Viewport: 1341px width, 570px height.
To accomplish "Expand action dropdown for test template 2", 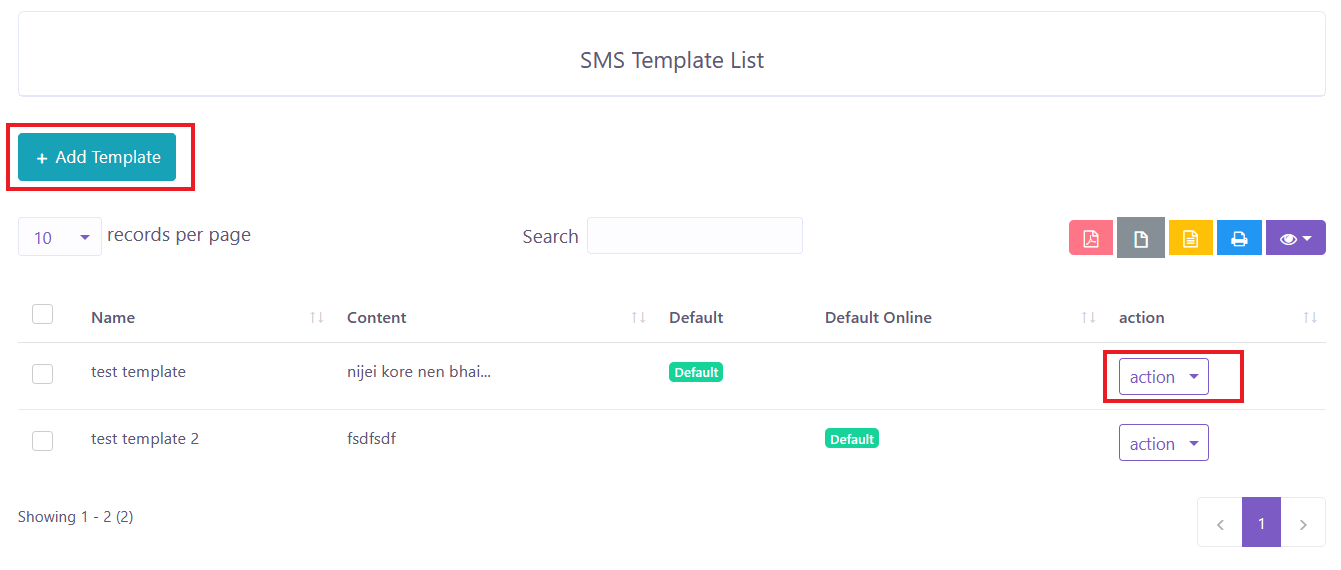I will (1163, 443).
